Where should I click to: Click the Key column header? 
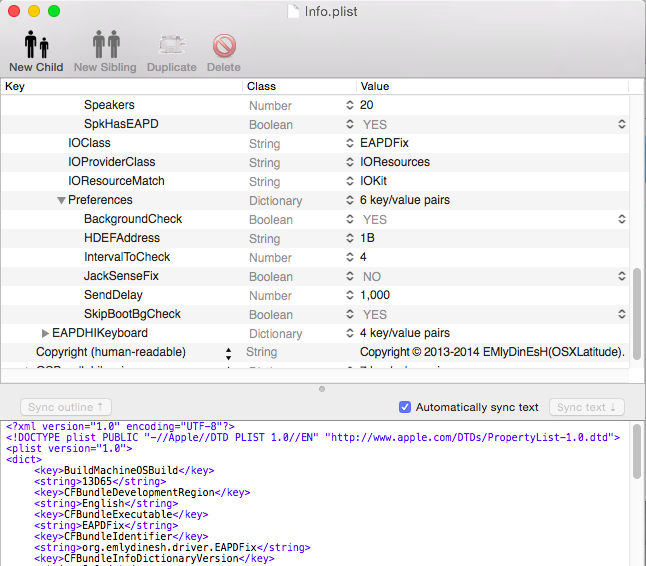point(120,87)
